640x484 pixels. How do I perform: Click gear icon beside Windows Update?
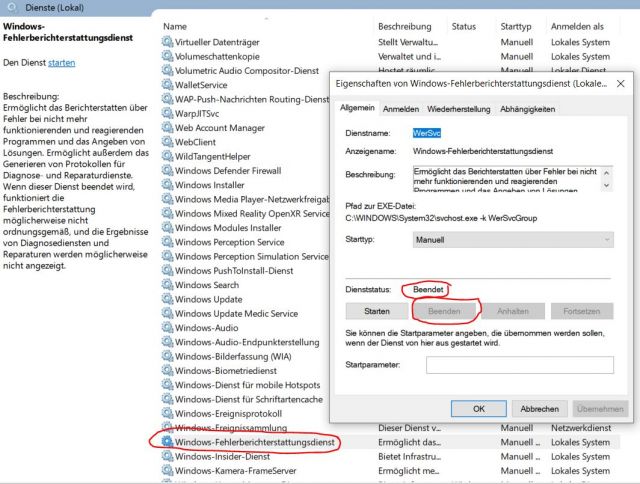pyautogui.click(x=167, y=299)
